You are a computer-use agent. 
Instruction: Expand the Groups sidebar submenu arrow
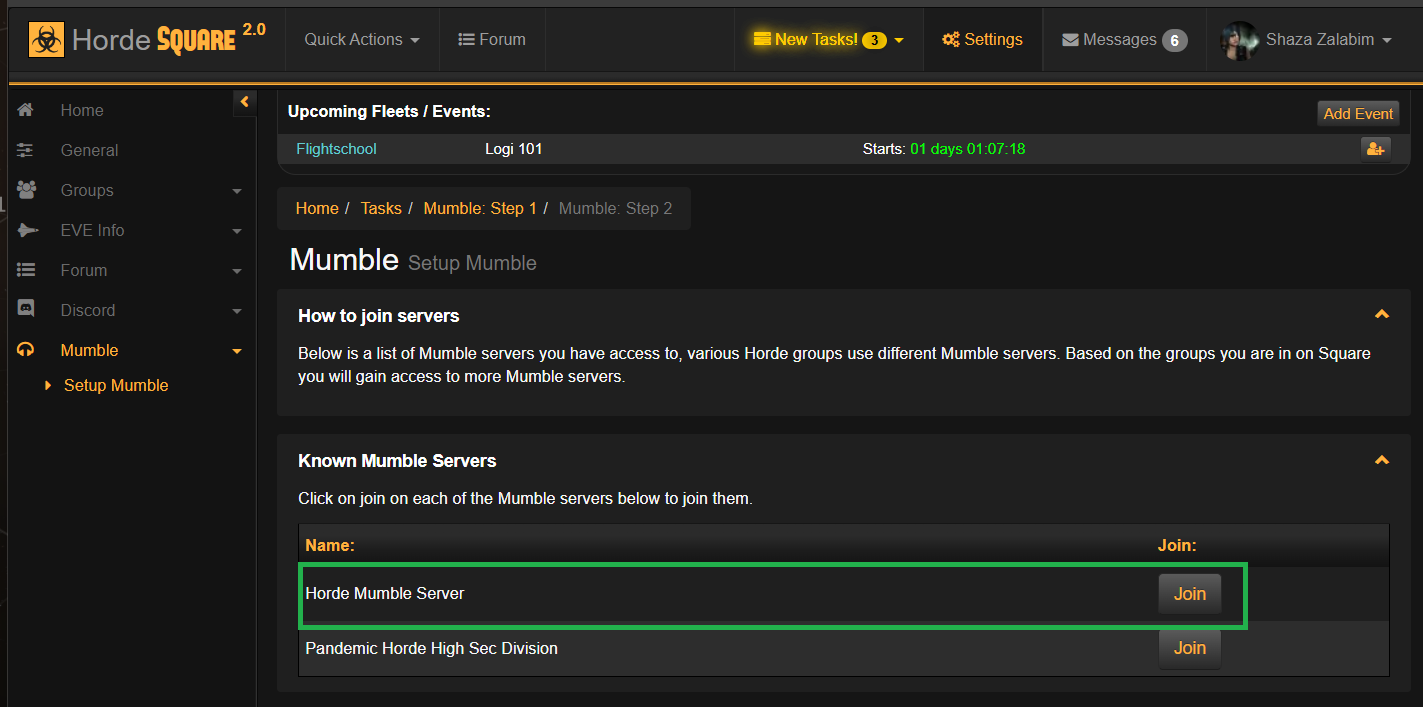[x=237, y=191]
